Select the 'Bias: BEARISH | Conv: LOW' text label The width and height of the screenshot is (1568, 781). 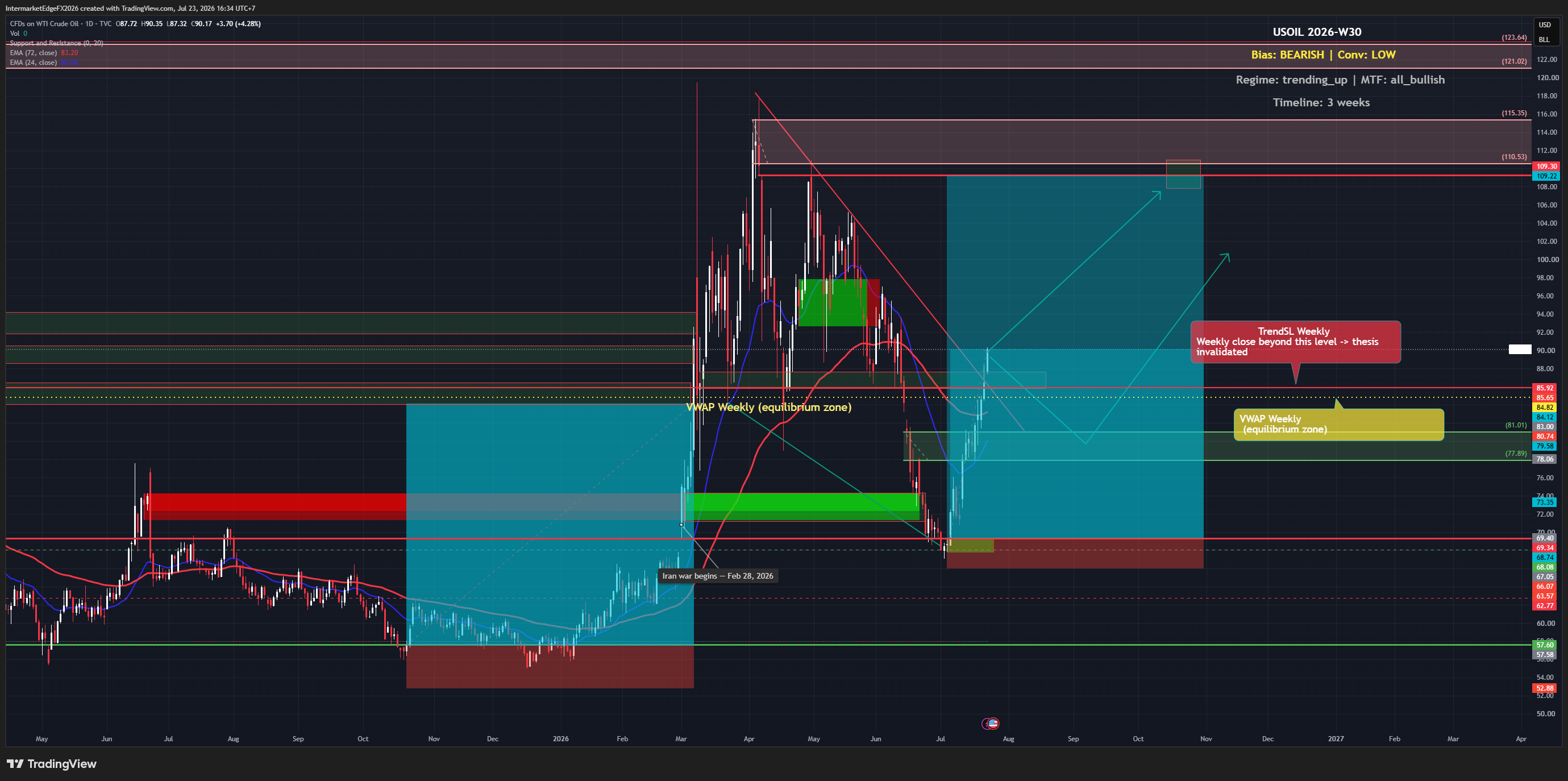(1322, 55)
